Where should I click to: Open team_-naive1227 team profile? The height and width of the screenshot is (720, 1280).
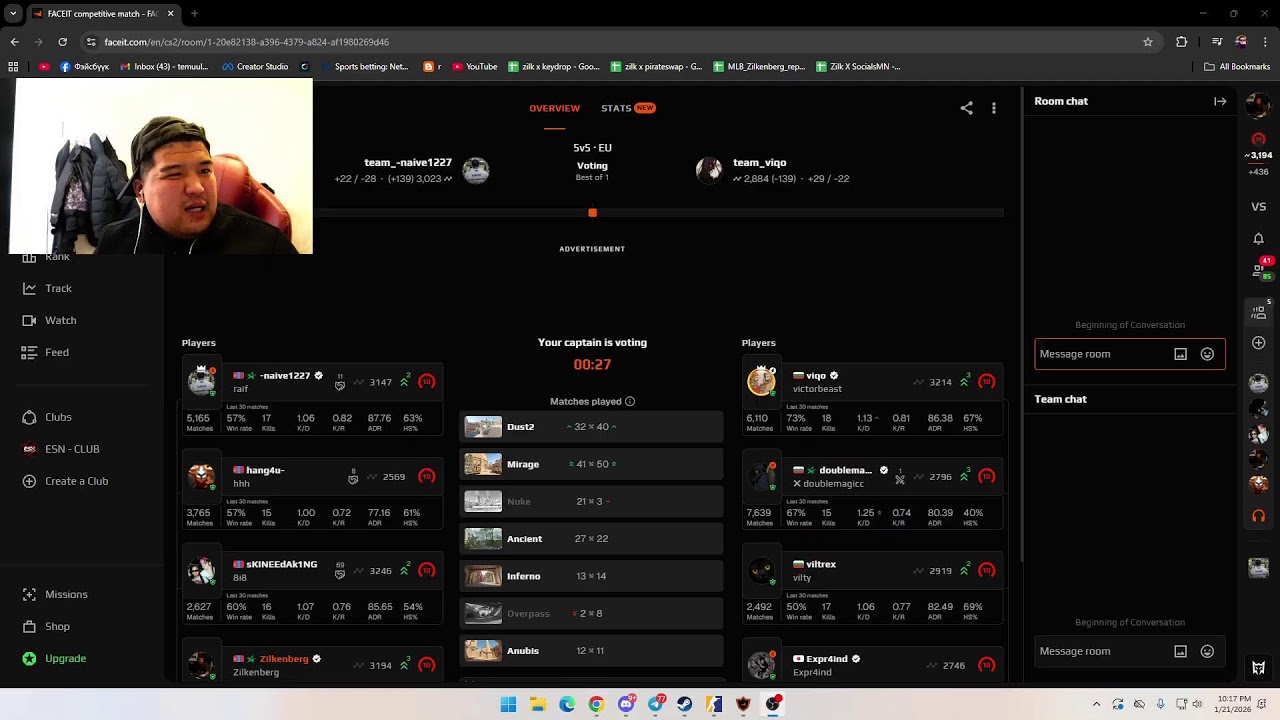point(408,162)
